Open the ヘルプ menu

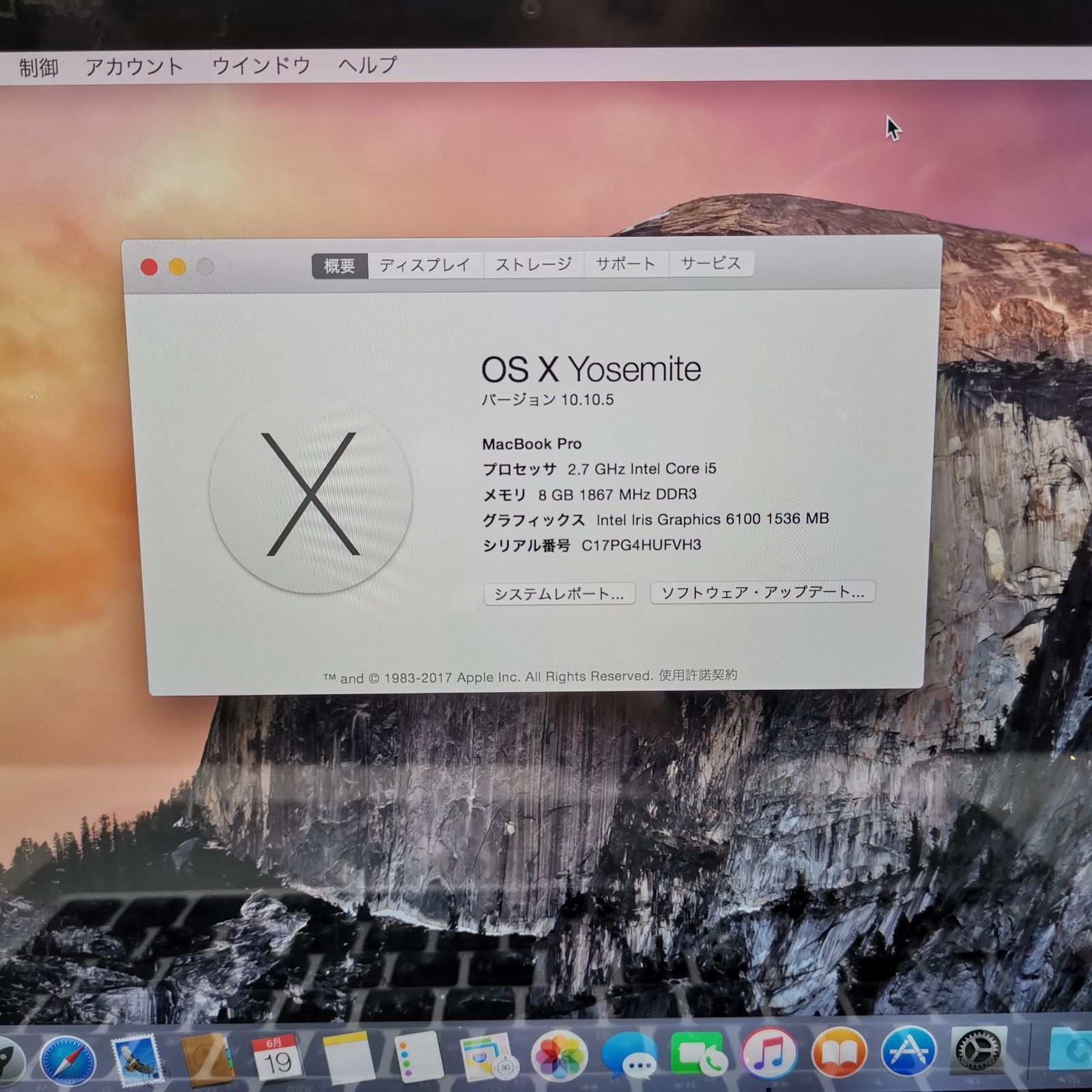click(x=368, y=65)
